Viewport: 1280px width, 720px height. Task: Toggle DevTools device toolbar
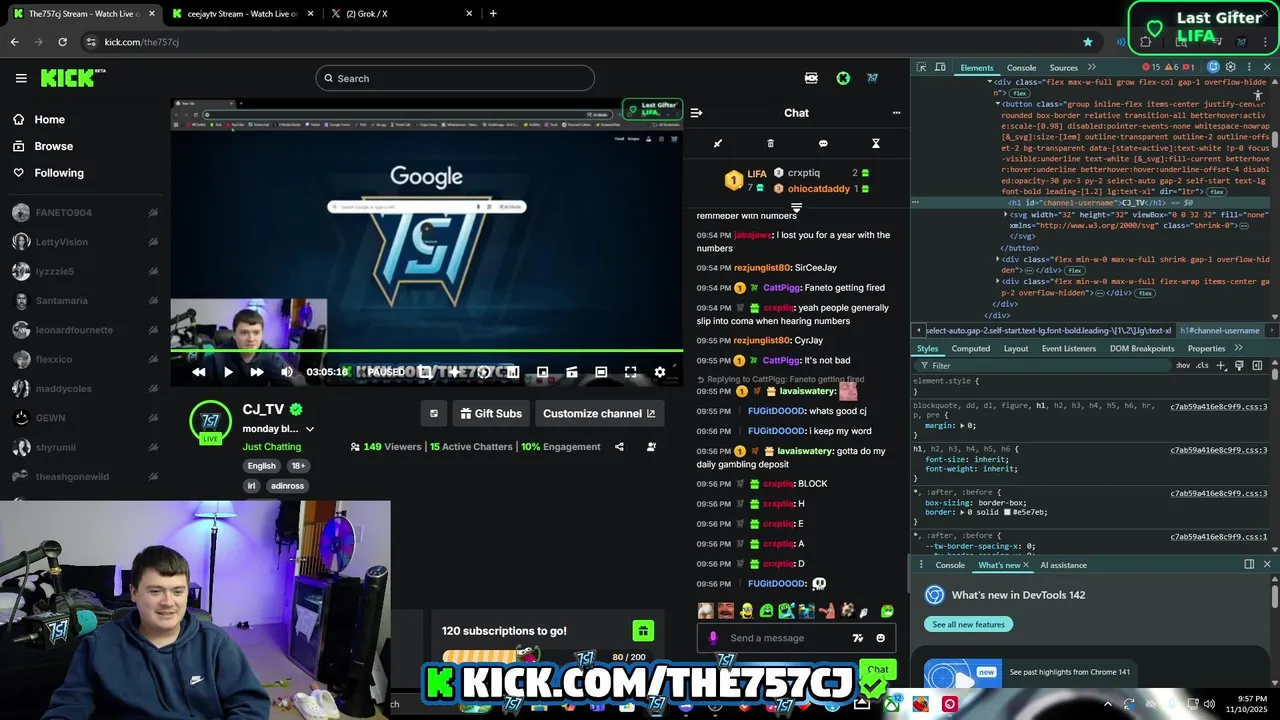click(x=940, y=67)
